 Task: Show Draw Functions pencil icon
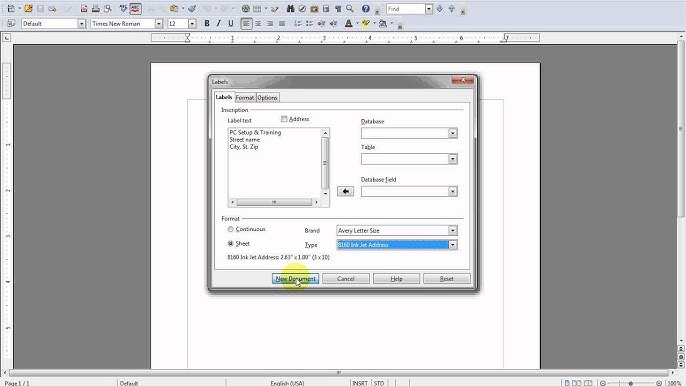pos(275,8)
